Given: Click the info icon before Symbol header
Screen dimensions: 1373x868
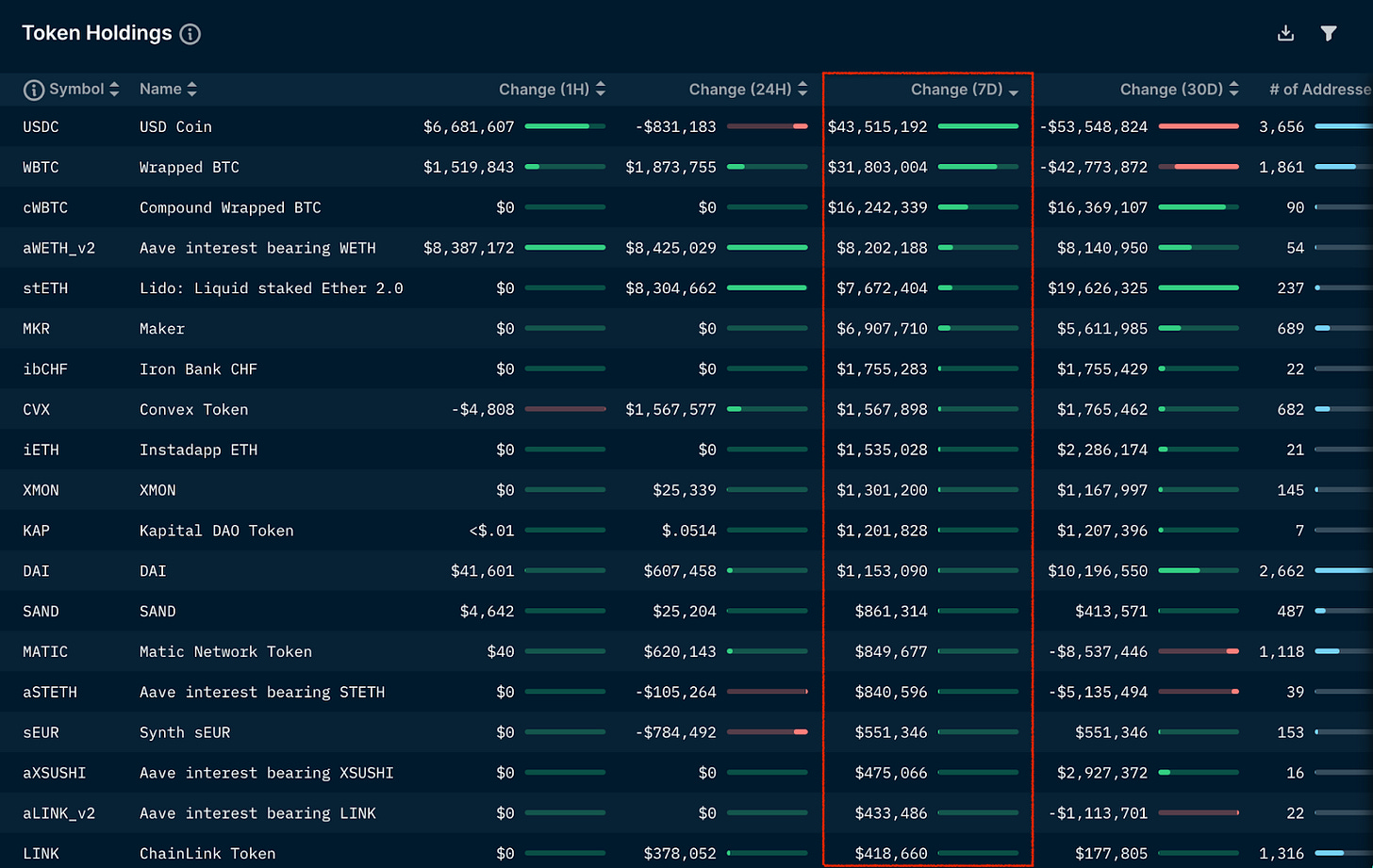Looking at the screenshot, I should 34,90.
